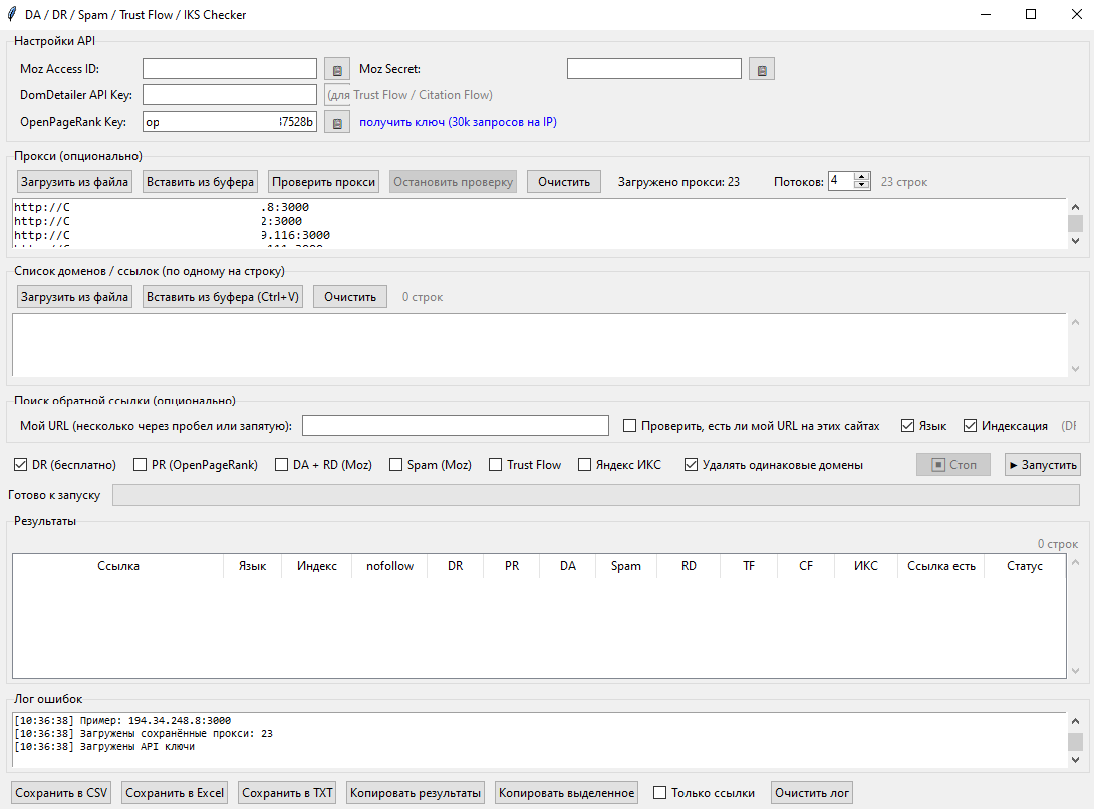Sort results by ИКС column header

(x=866, y=566)
